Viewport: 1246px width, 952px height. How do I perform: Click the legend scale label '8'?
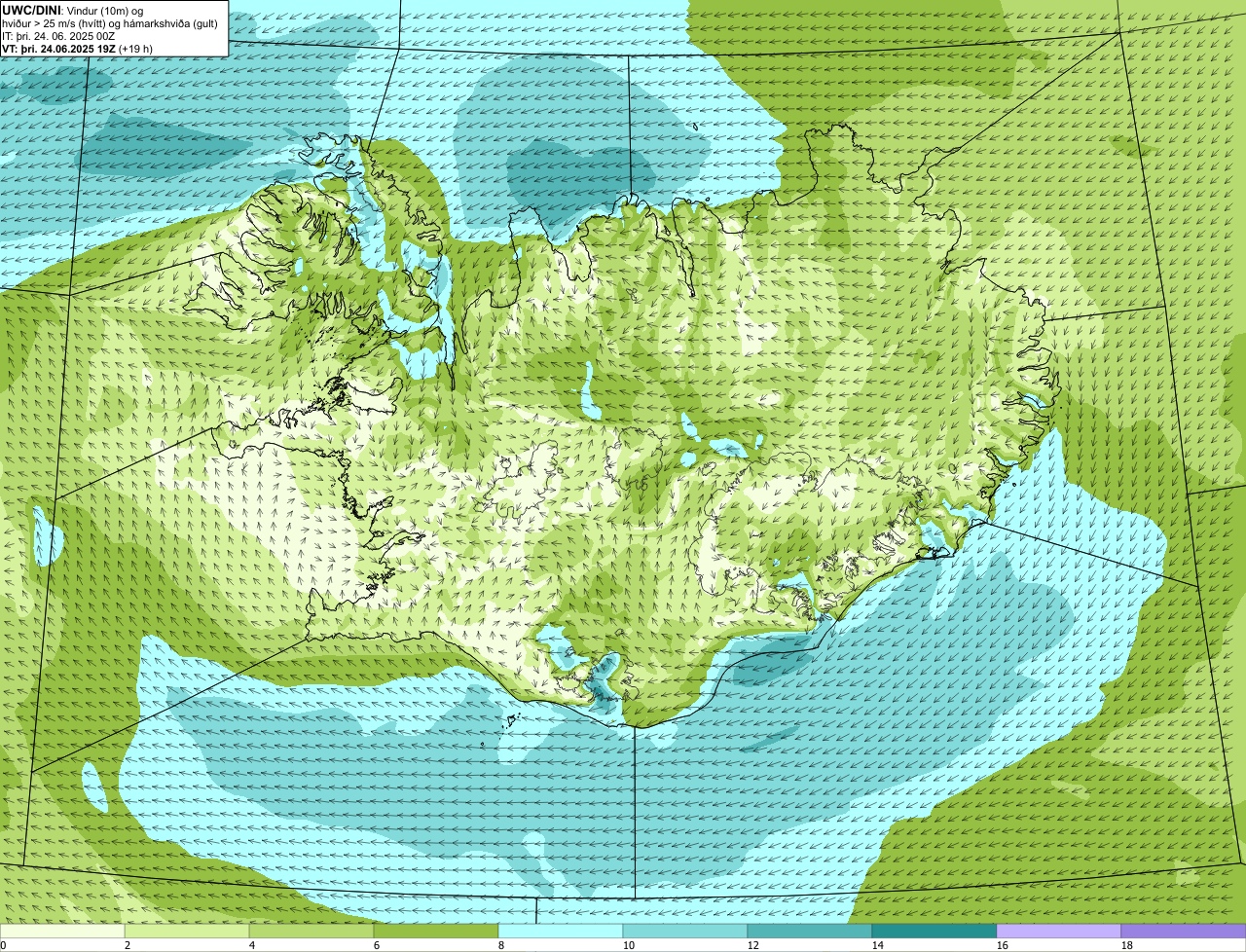pos(501,945)
